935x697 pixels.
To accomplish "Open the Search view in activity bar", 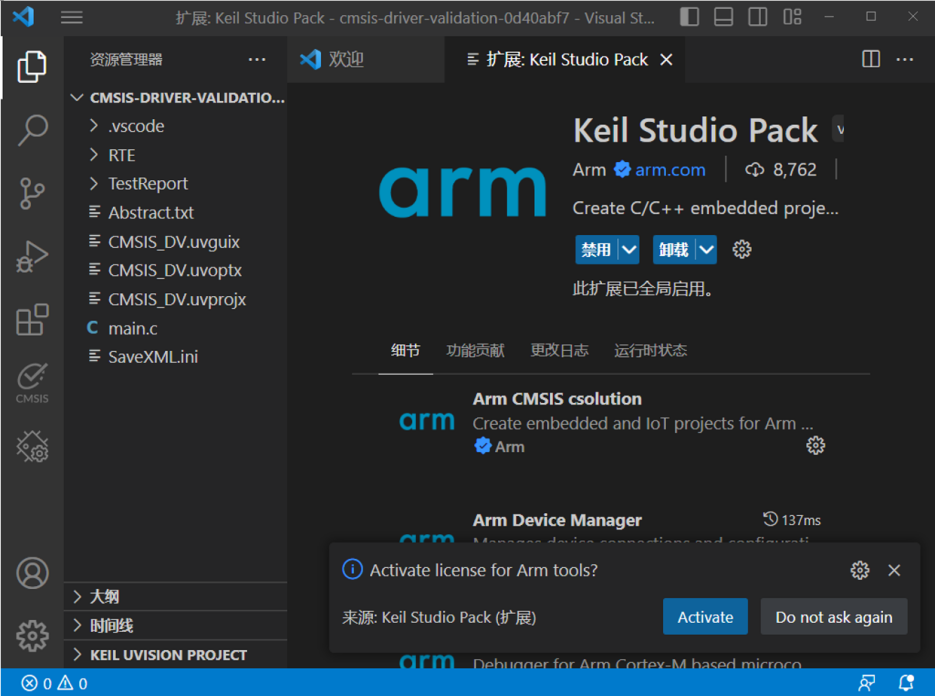I will coord(32,130).
